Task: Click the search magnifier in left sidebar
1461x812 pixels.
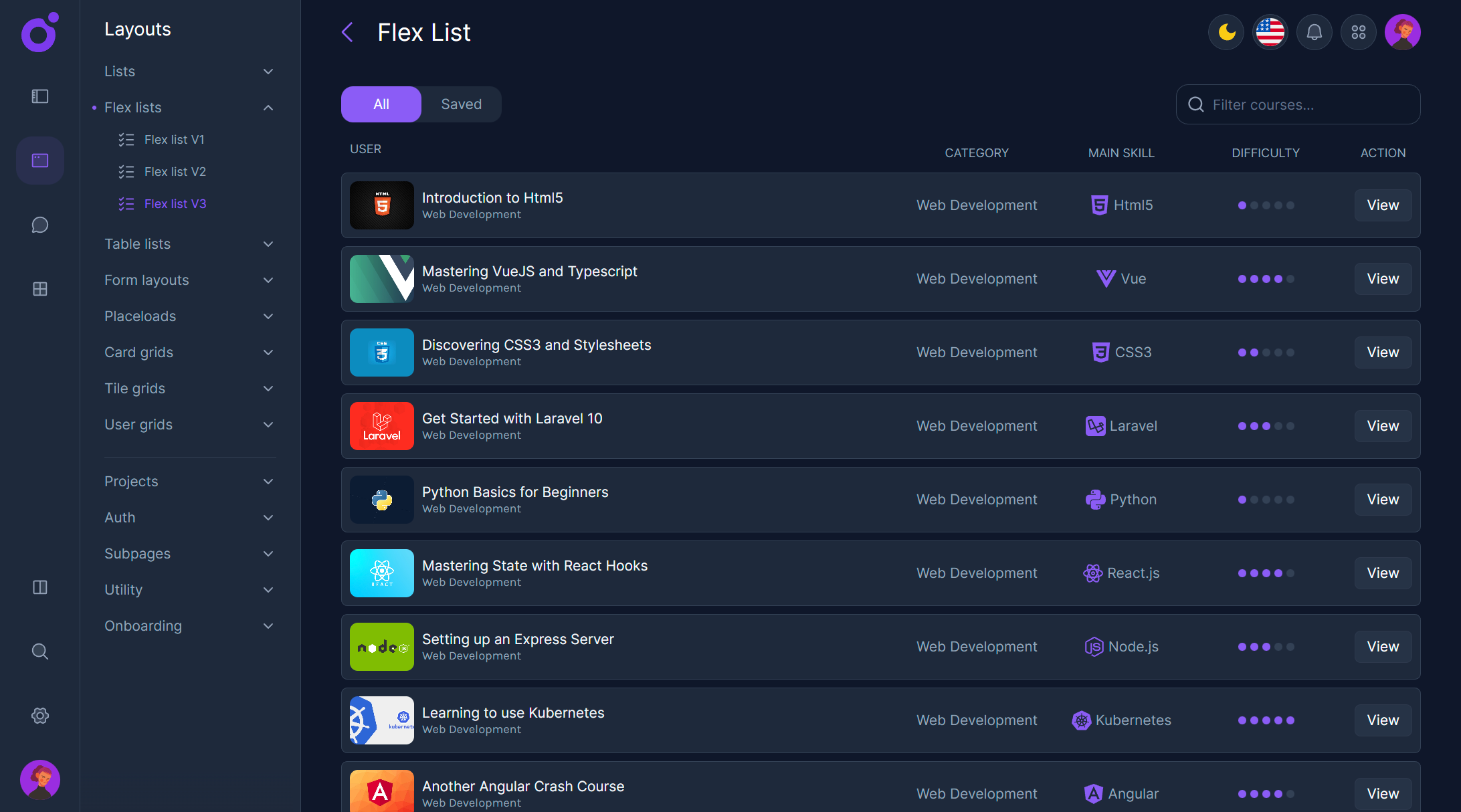Action: 40,651
